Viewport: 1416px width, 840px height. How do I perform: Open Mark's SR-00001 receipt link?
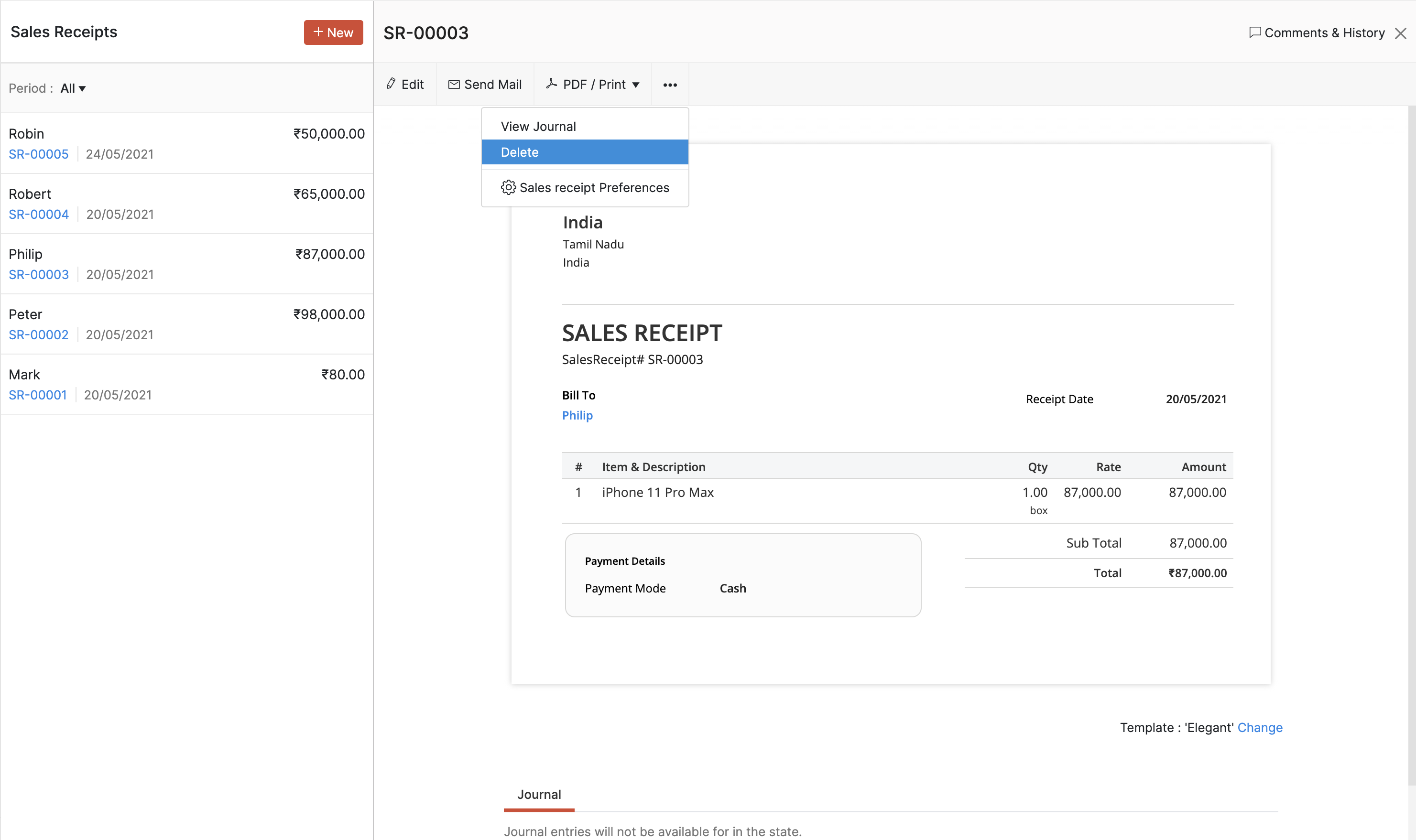tap(37, 395)
